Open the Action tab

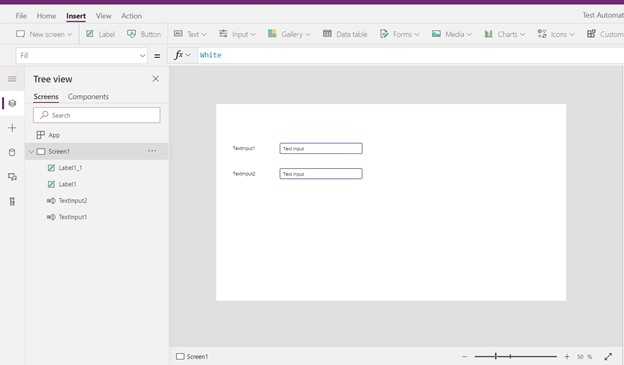pos(131,16)
